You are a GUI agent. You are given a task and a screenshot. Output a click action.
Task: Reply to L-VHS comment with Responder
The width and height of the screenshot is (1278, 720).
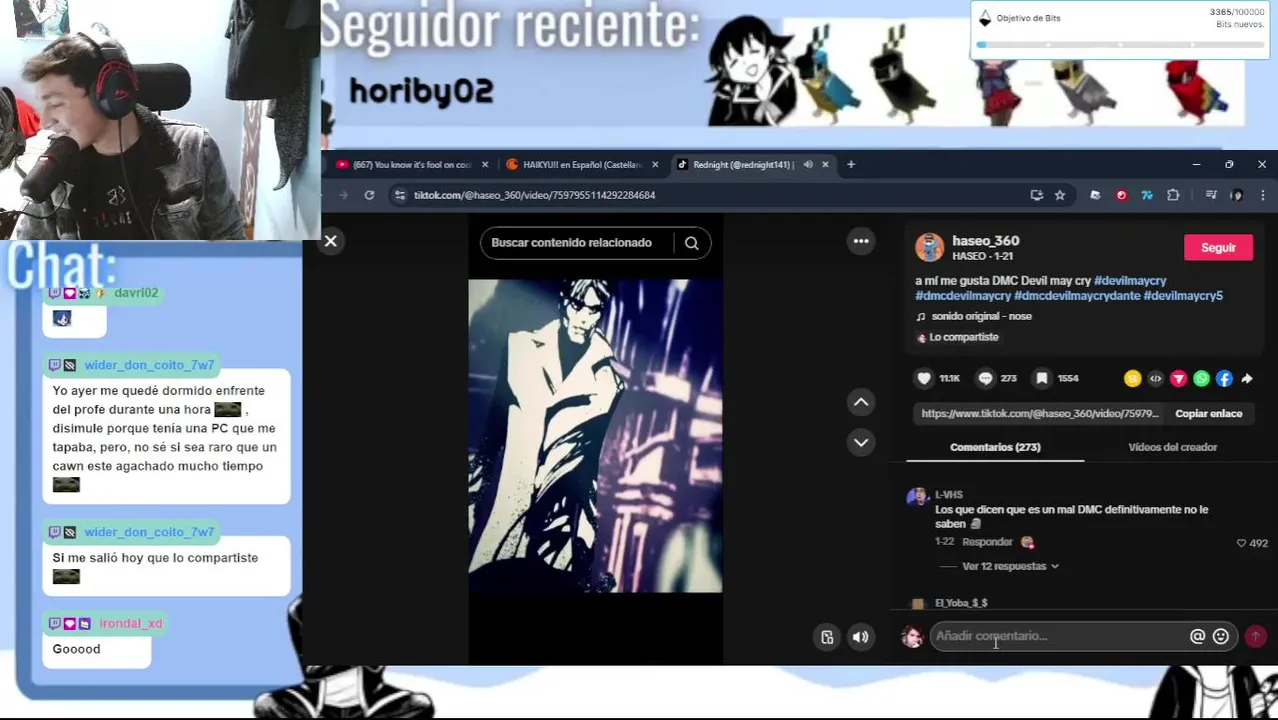(987, 542)
